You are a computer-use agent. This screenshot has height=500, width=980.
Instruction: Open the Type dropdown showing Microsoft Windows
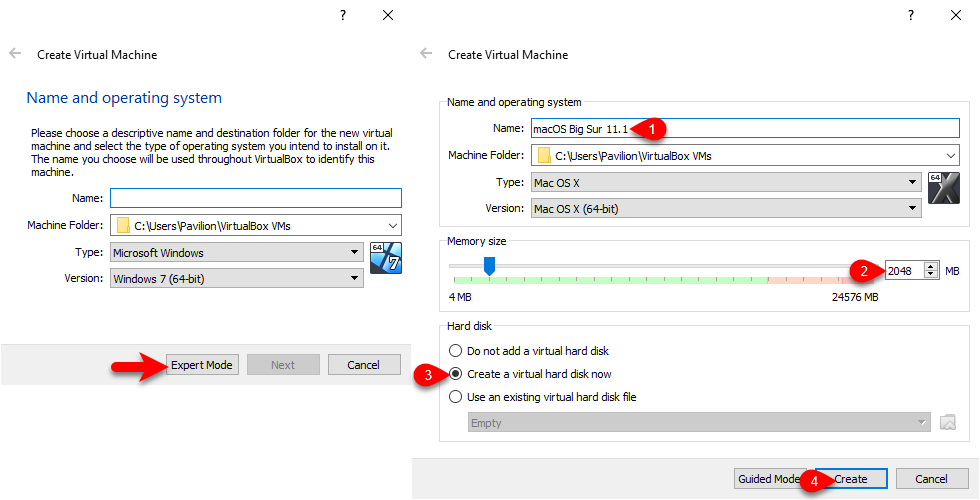[237, 252]
